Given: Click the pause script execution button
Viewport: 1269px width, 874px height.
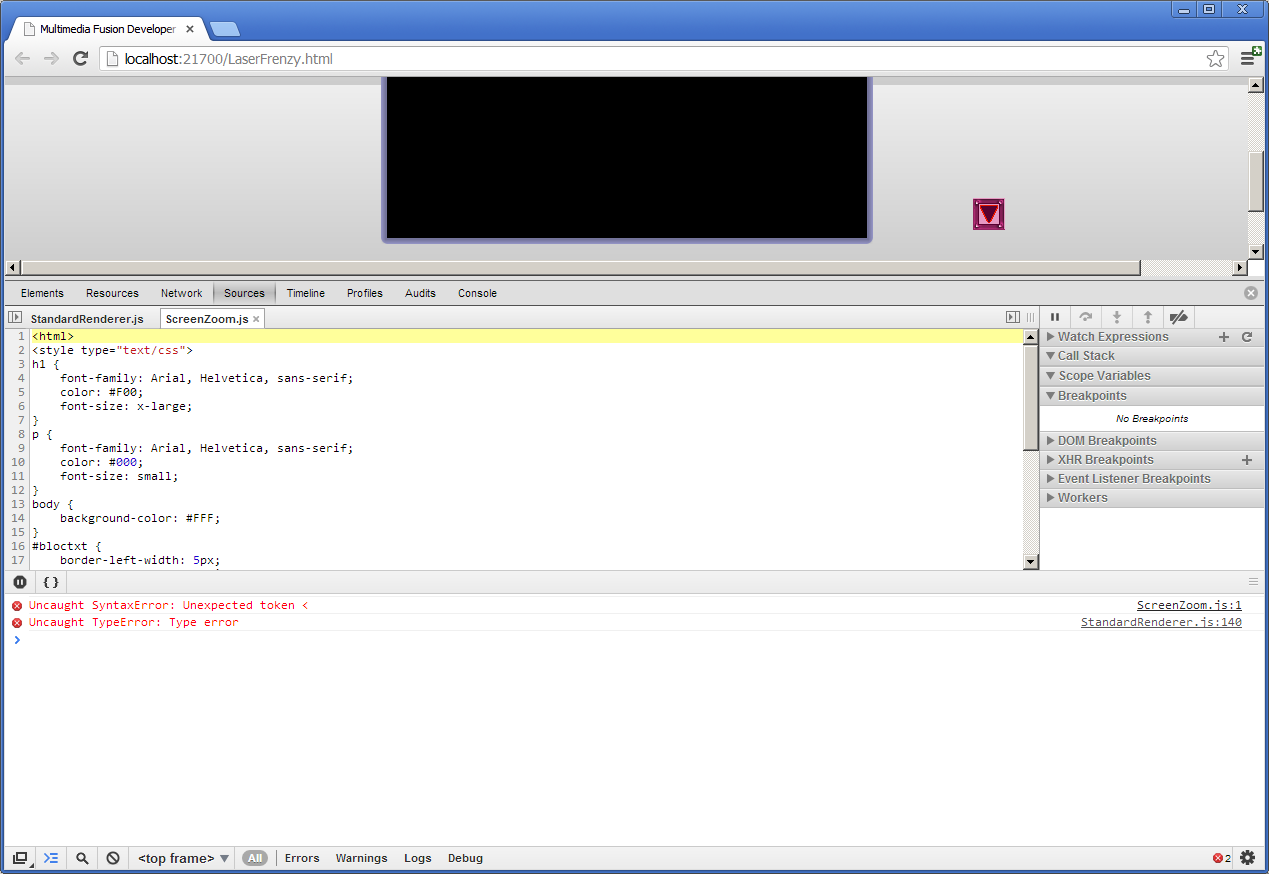Looking at the screenshot, I should (1054, 317).
